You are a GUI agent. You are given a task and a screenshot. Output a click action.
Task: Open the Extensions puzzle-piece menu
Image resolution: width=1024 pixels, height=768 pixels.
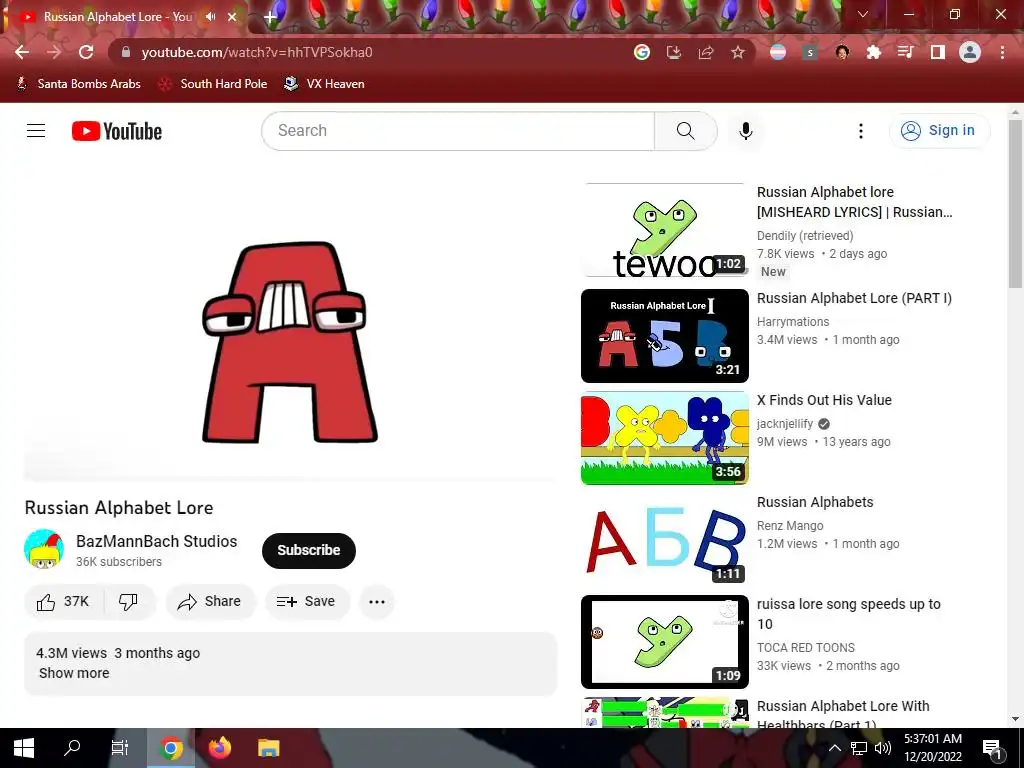874,52
